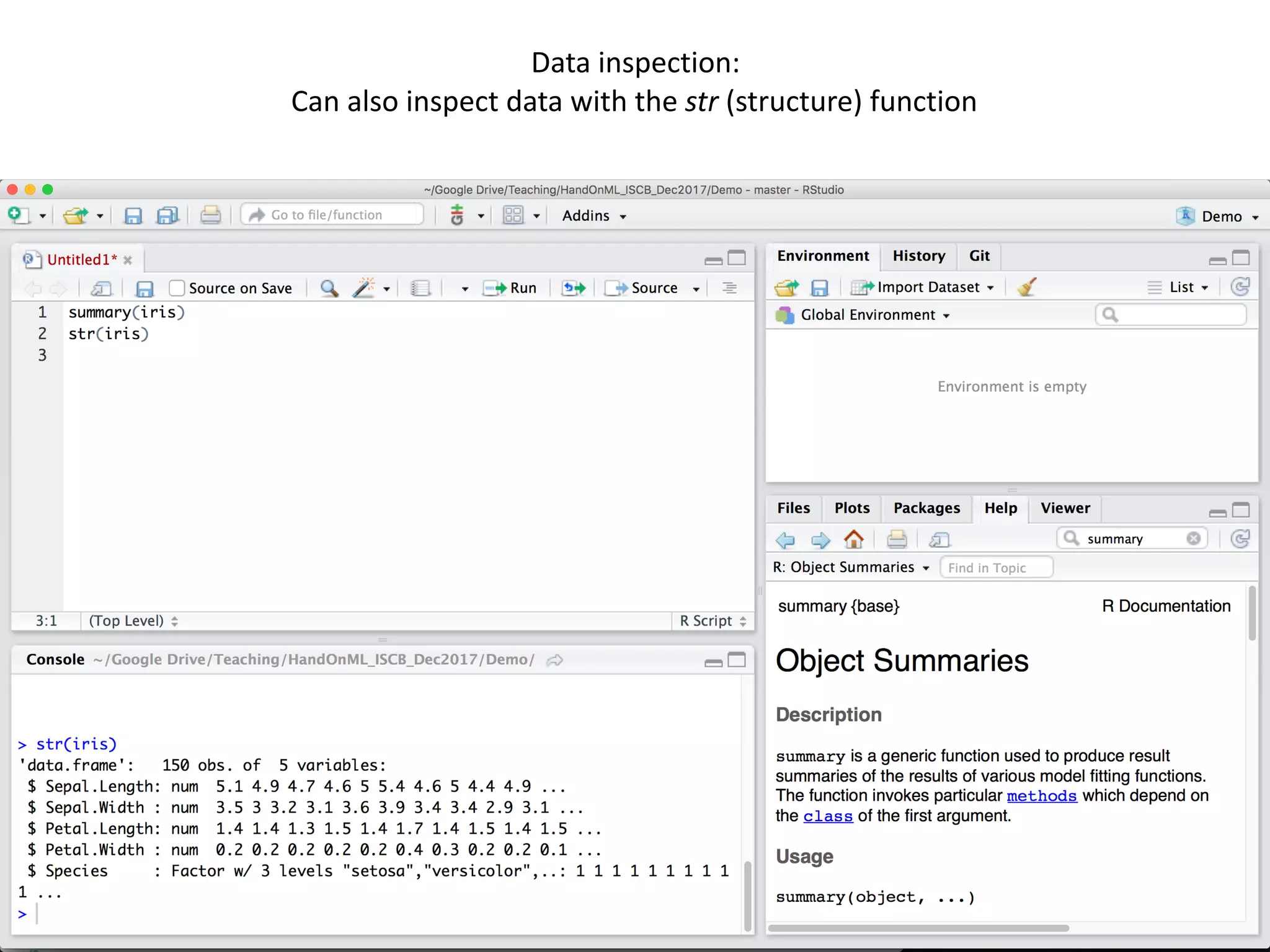
Task: Open the List view dropdown in Environment
Action: click(1178, 287)
